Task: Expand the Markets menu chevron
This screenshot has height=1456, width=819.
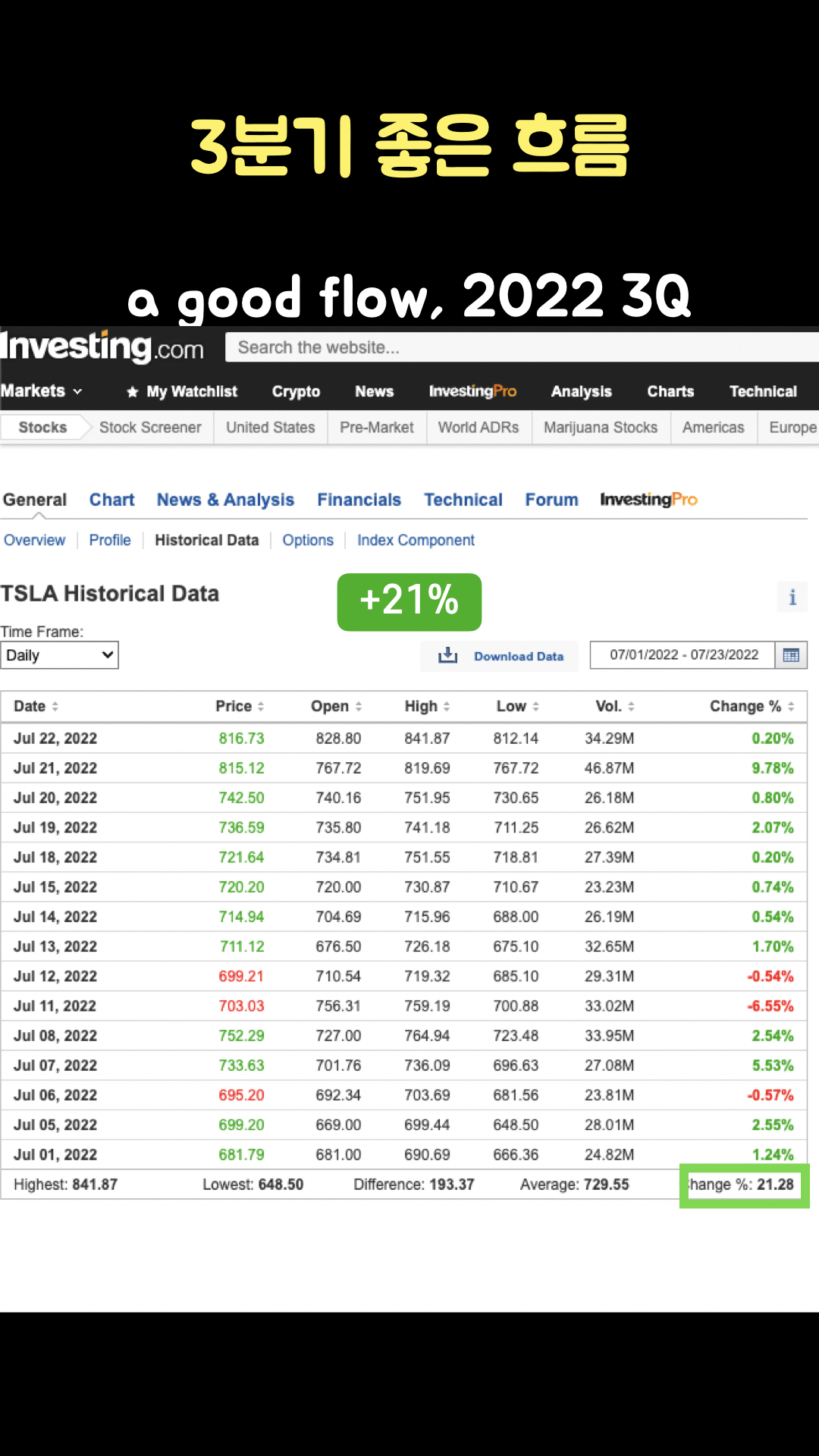Action: coord(77,392)
